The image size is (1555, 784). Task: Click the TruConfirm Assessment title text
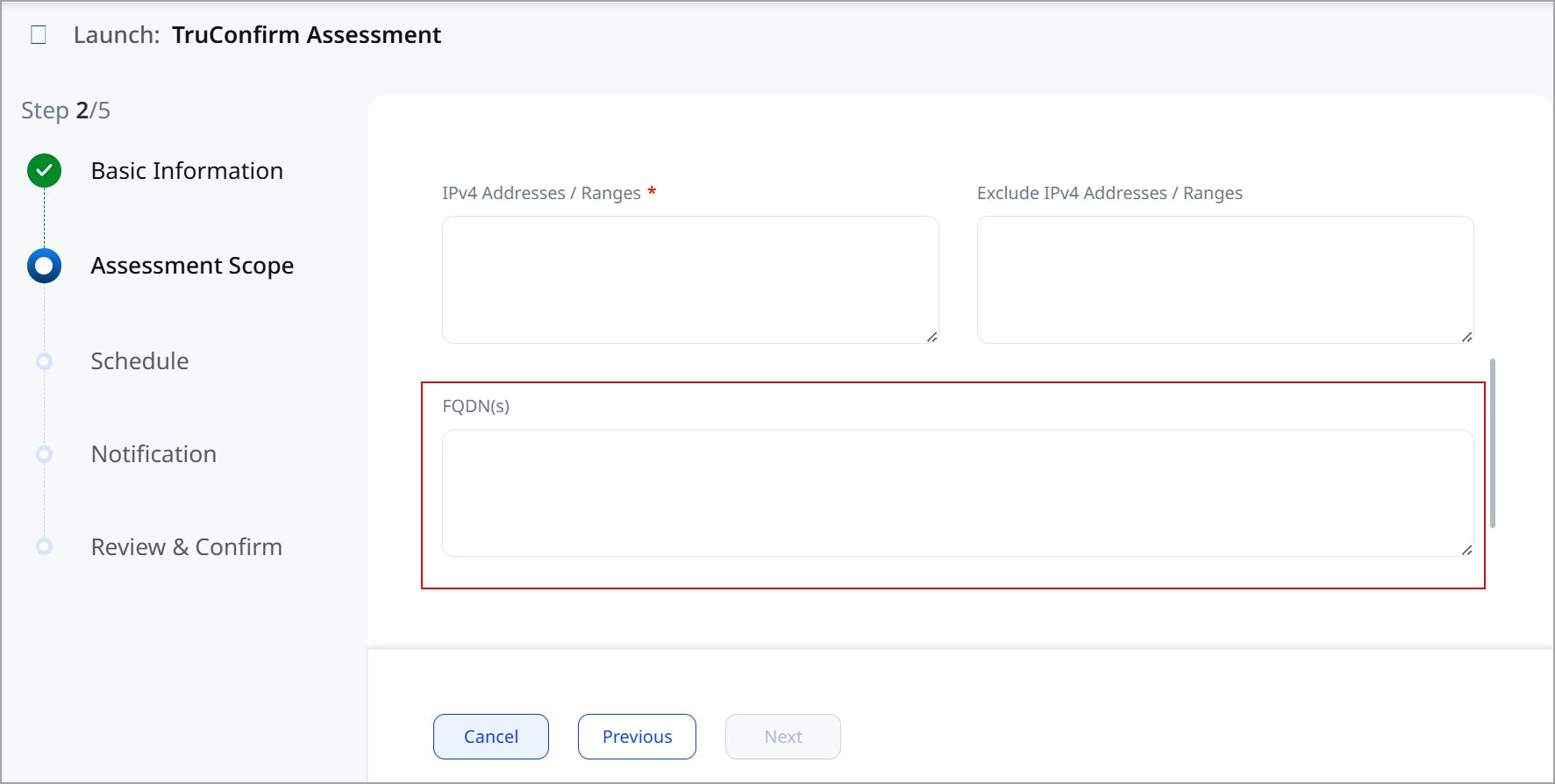coord(306,35)
